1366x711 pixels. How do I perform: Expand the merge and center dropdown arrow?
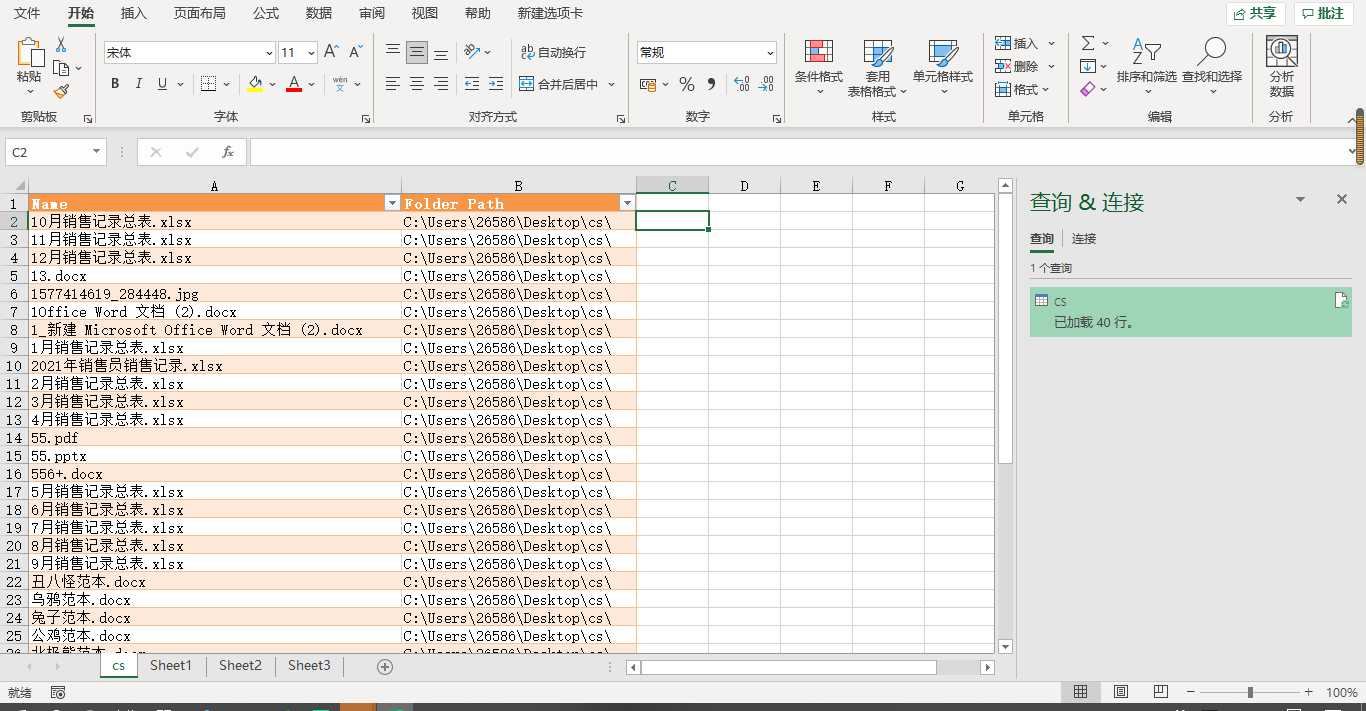click(611, 85)
